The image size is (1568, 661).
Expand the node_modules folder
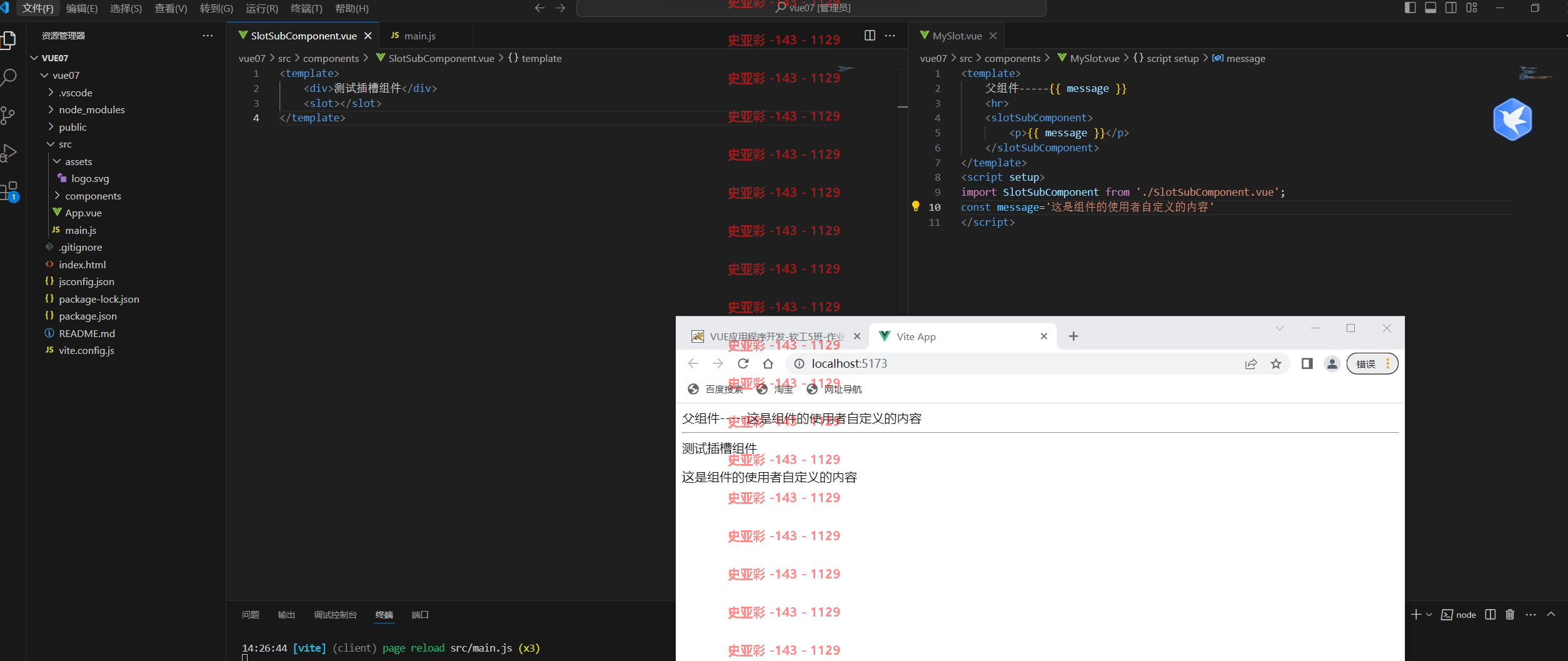(x=51, y=109)
